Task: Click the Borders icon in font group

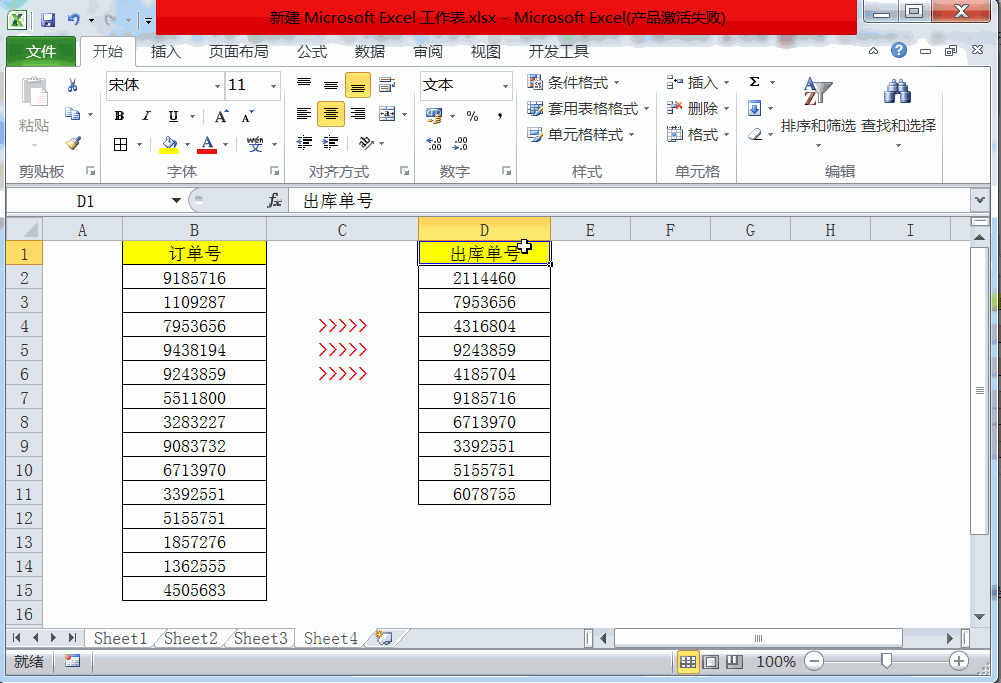Action: [x=120, y=144]
